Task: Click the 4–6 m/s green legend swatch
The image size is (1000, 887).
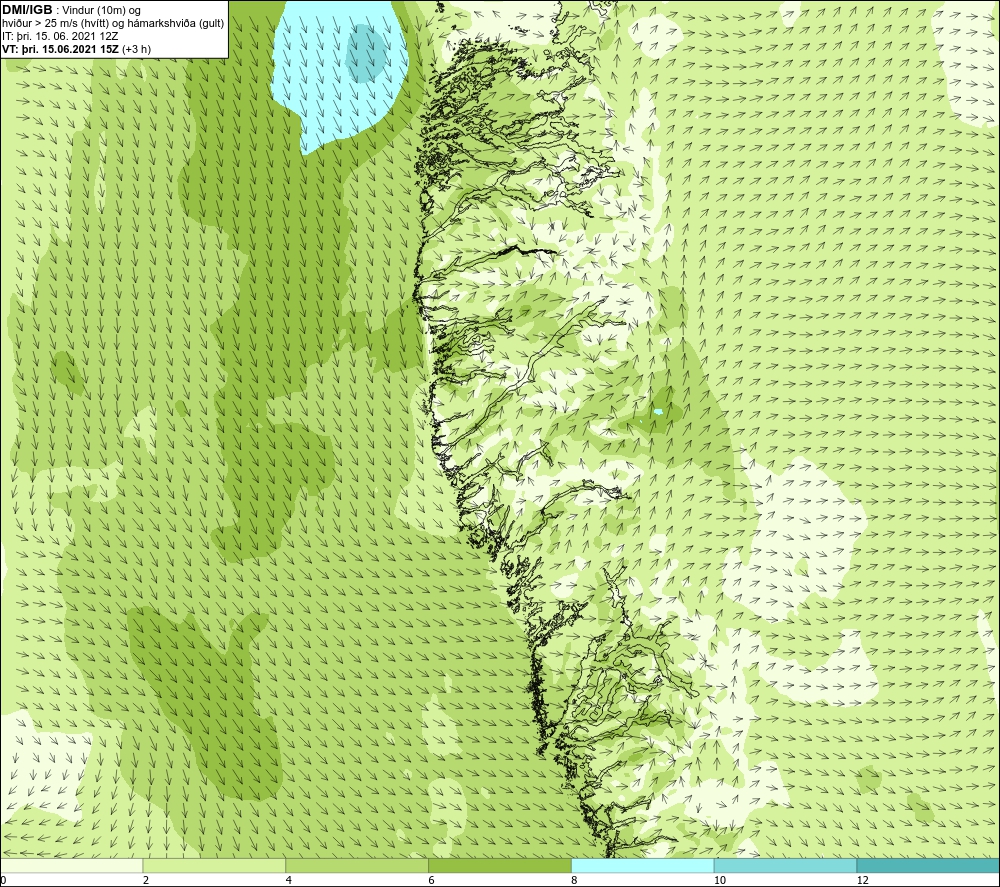Action: pos(357,866)
